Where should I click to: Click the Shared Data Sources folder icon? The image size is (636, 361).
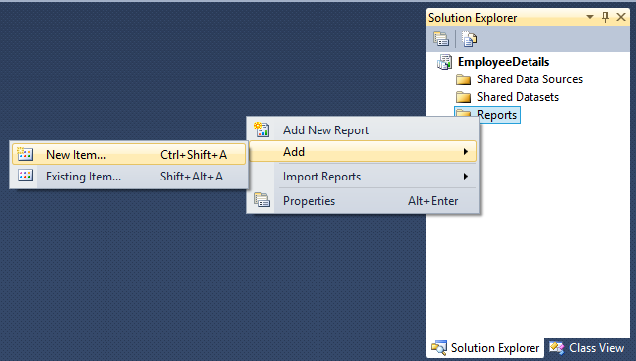463,80
